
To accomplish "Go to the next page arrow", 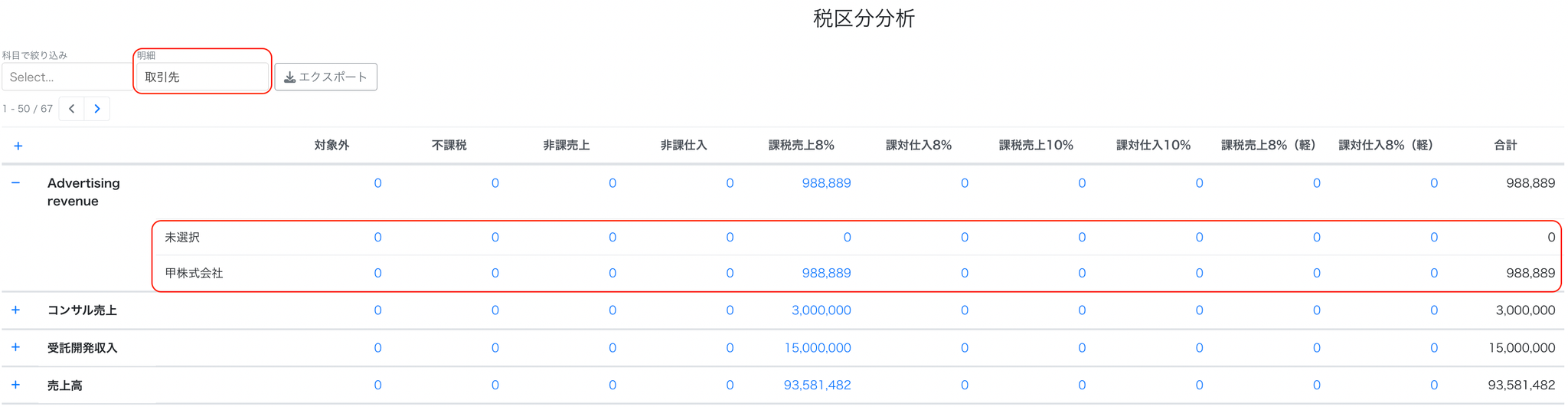I will tap(97, 109).
